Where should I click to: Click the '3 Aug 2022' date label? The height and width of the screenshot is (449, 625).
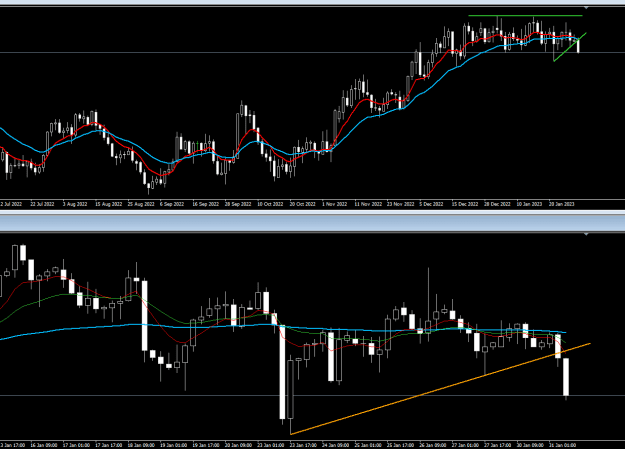pos(75,204)
